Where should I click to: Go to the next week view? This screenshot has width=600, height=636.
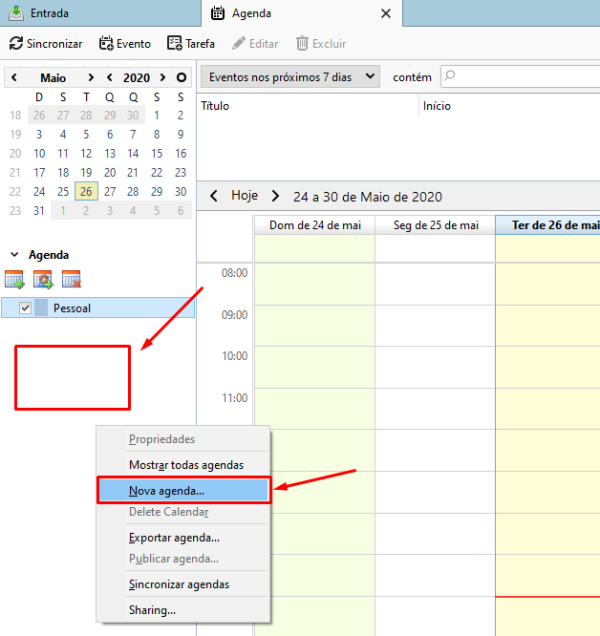275,196
